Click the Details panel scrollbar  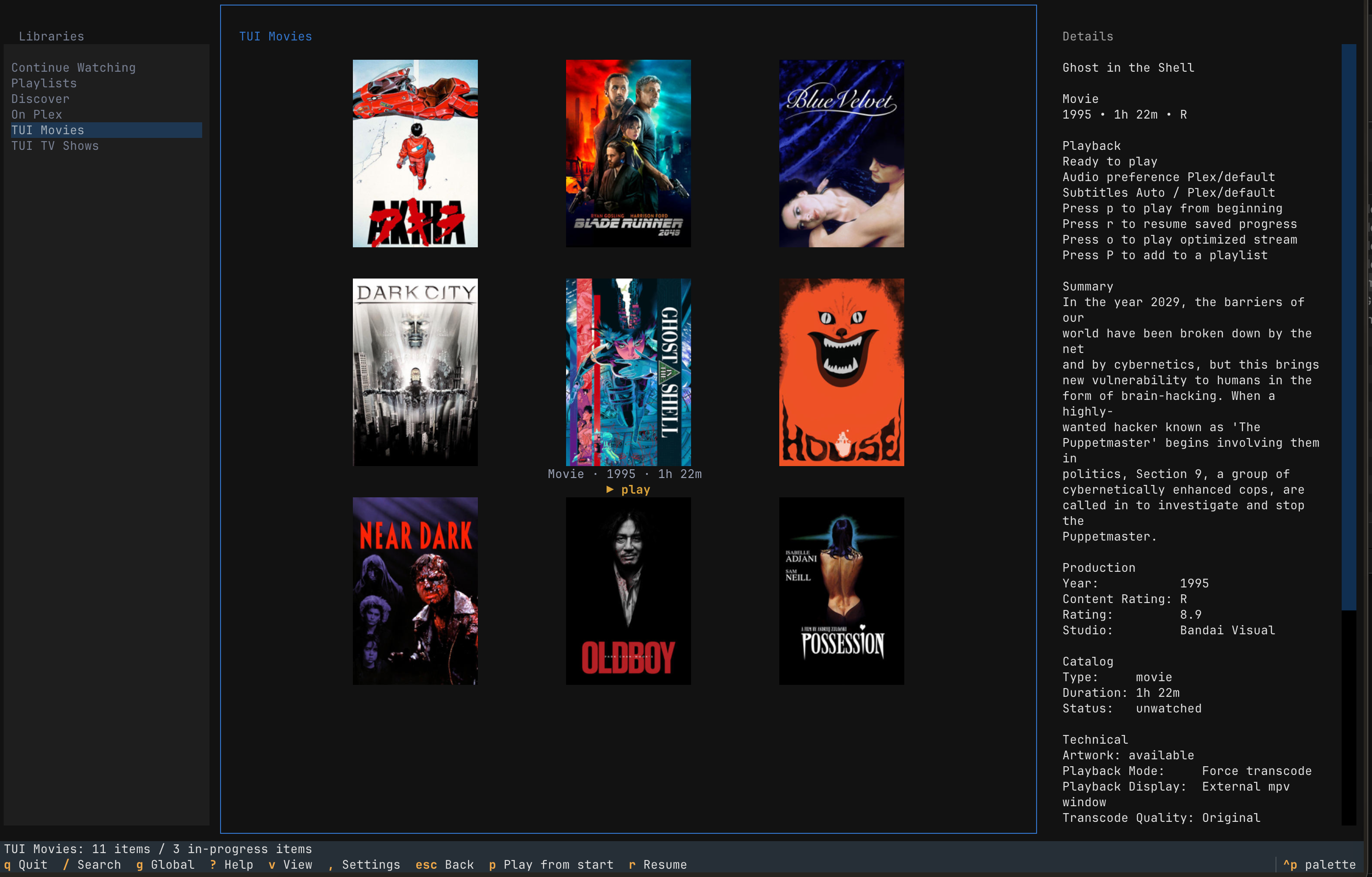coord(1349,326)
